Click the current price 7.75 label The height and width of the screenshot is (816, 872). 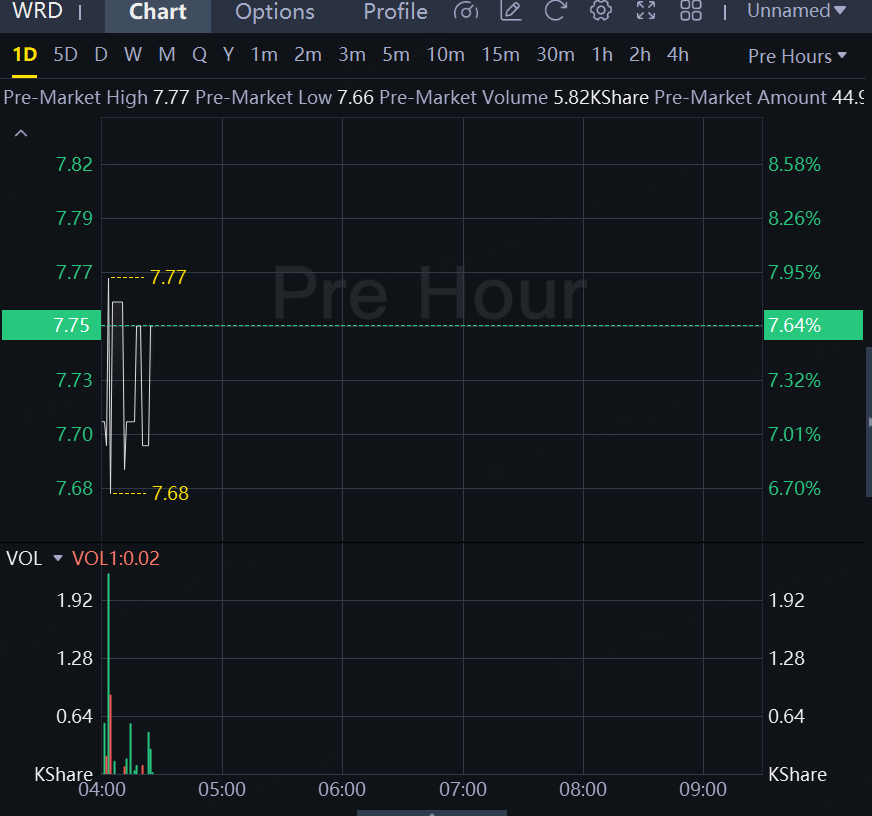[x=51, y=325]
